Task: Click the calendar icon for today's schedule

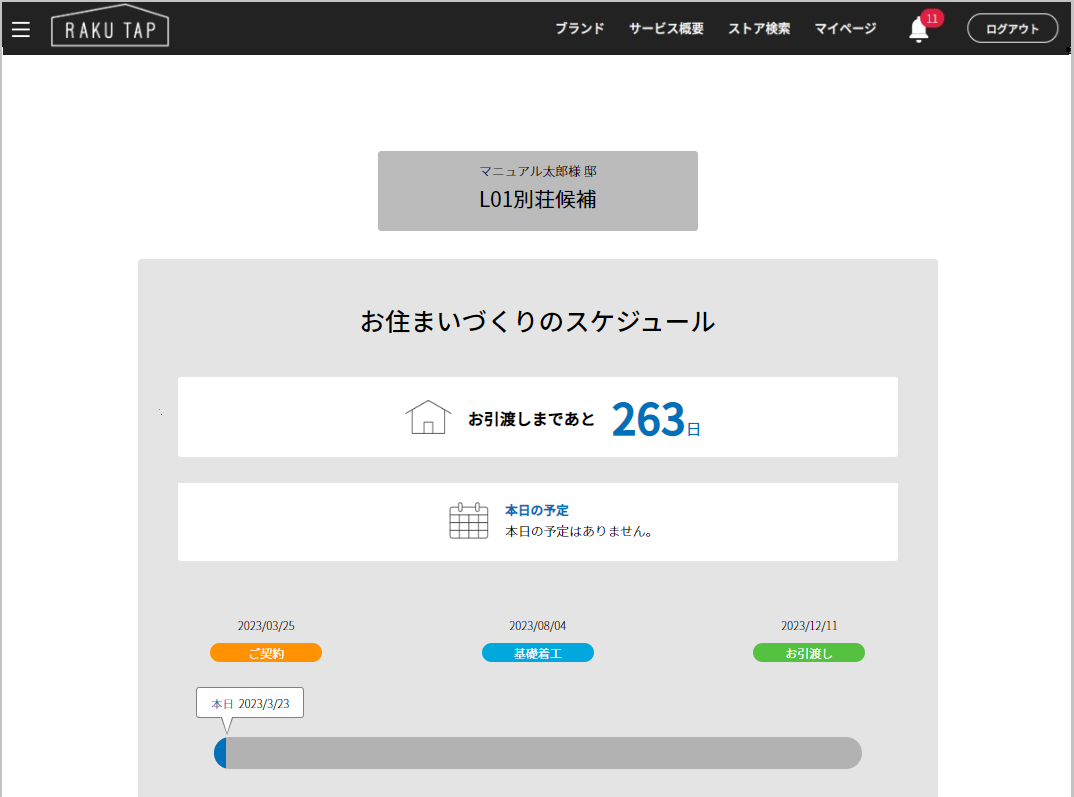Action: pyautogui.click(x=468, y=521)
